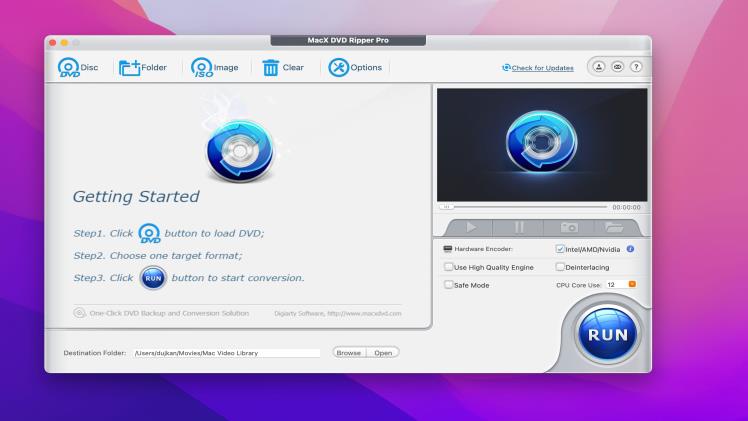
Task: Load a DVD with the Disc icon
Action: click(77, 68)
